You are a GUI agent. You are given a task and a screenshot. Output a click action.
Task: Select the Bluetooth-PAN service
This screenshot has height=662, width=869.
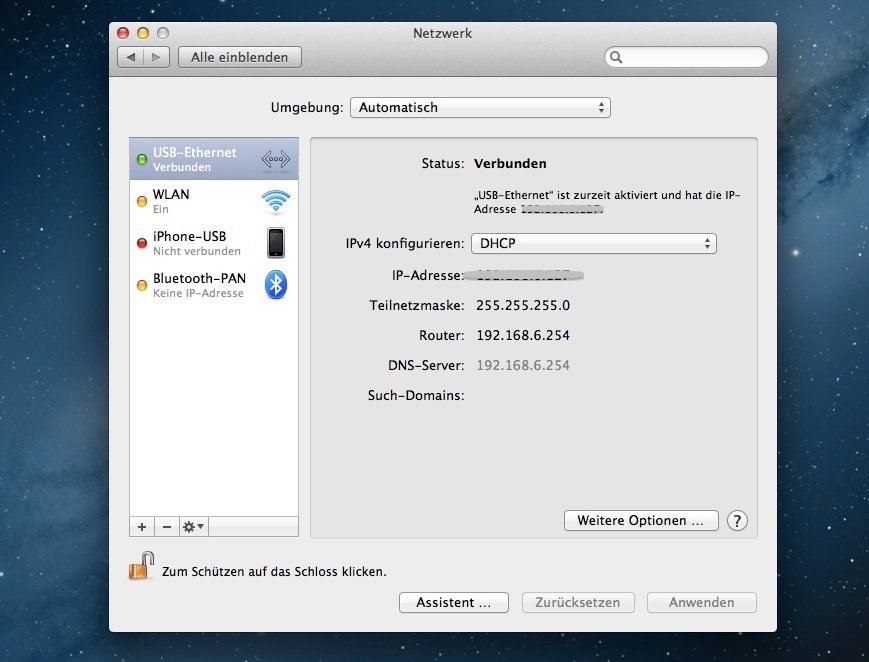[214, 285]
